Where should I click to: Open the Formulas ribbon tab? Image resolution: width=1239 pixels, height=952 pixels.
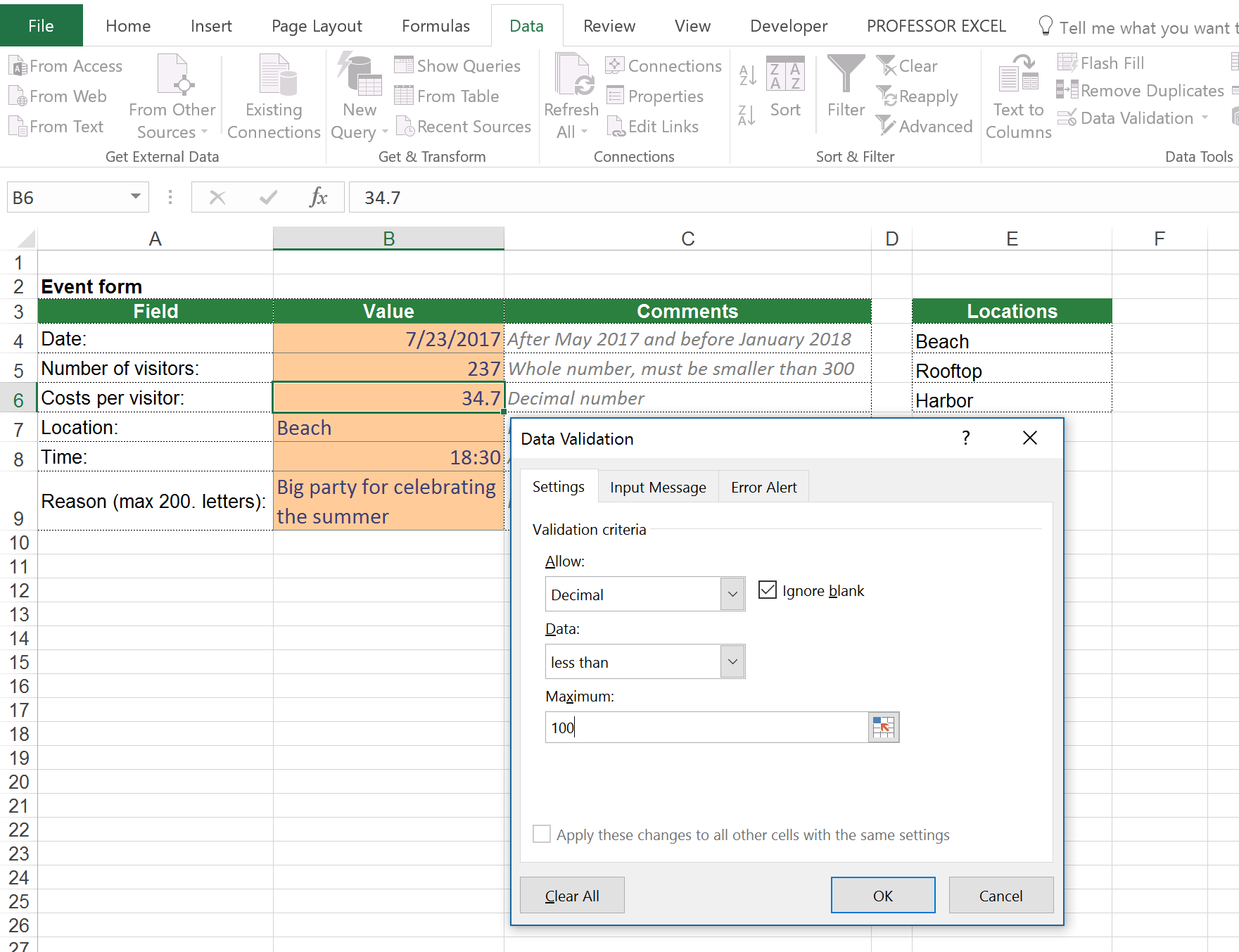[x=436, y=25]
